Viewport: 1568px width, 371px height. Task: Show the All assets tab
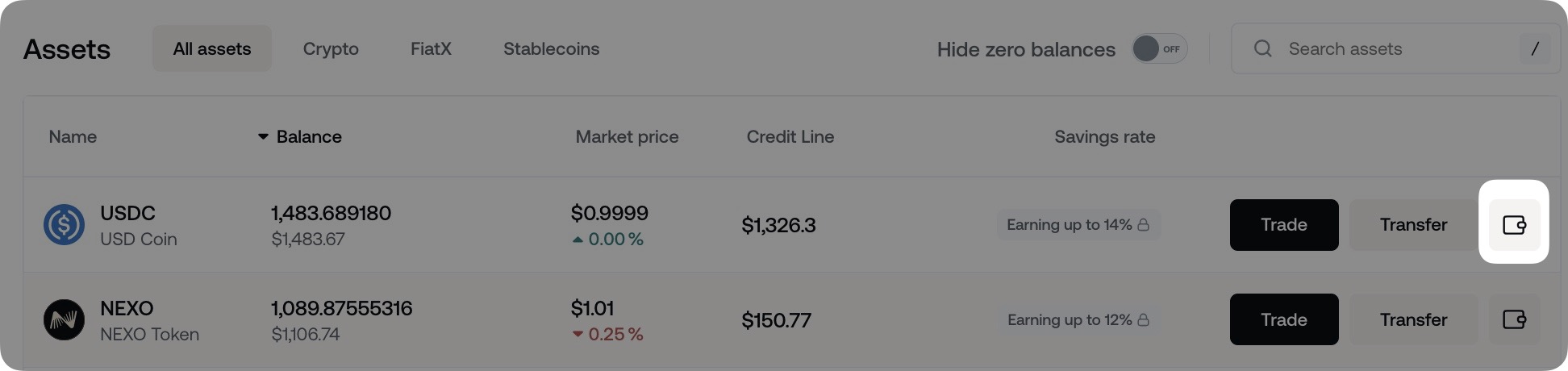click(x=212, y=49)
